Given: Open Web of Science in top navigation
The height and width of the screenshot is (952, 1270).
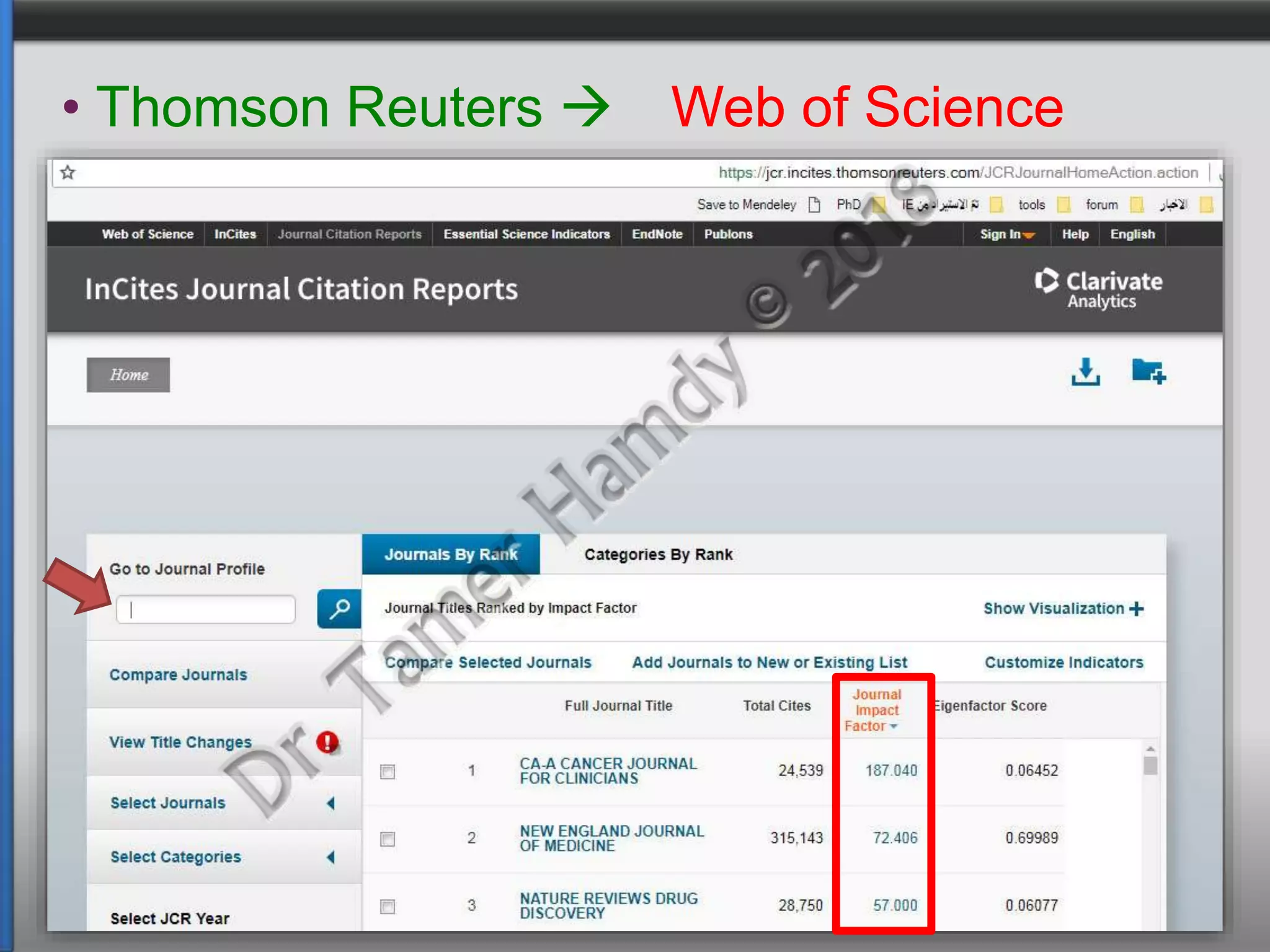Looking at the screenshot, I should tap(148, 234).
